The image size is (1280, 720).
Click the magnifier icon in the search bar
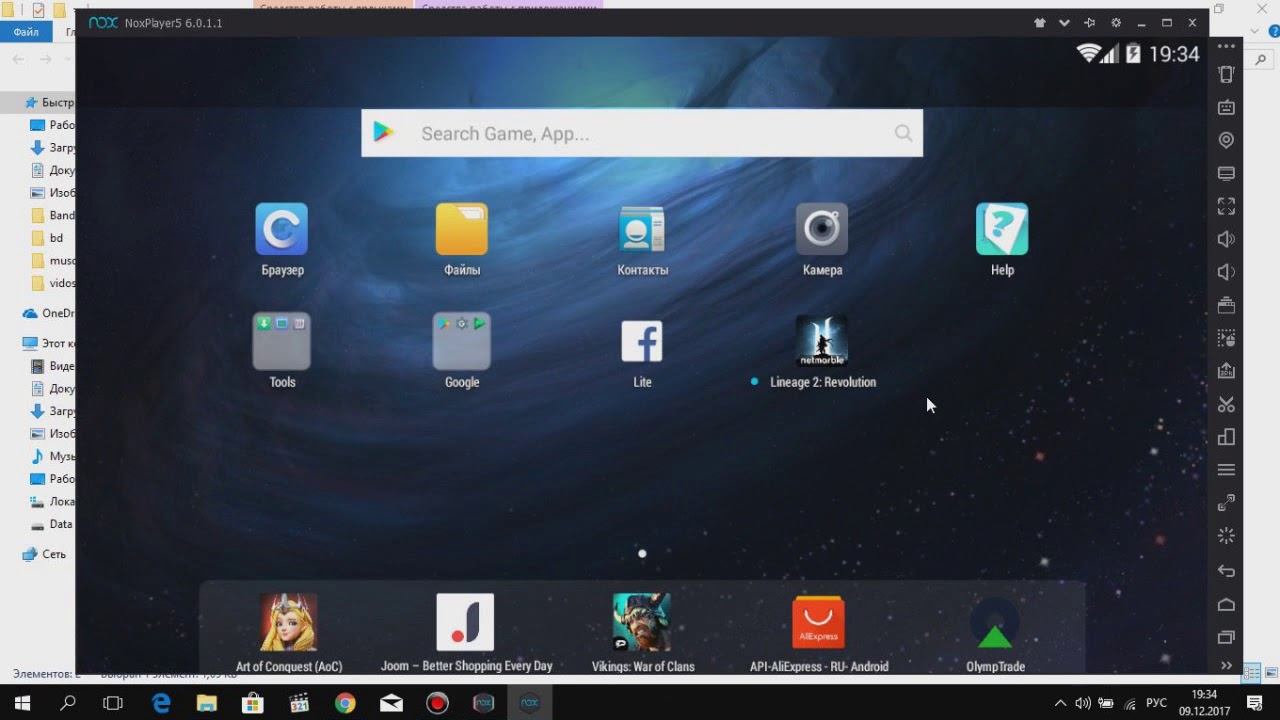(904, 133)
